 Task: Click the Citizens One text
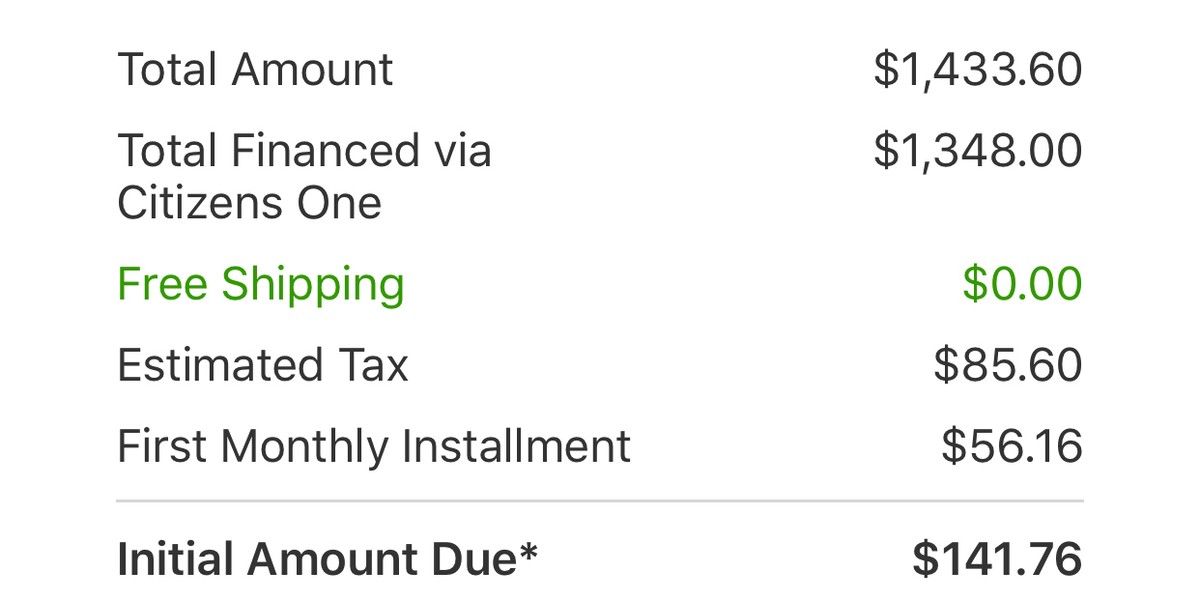point(250,204)
